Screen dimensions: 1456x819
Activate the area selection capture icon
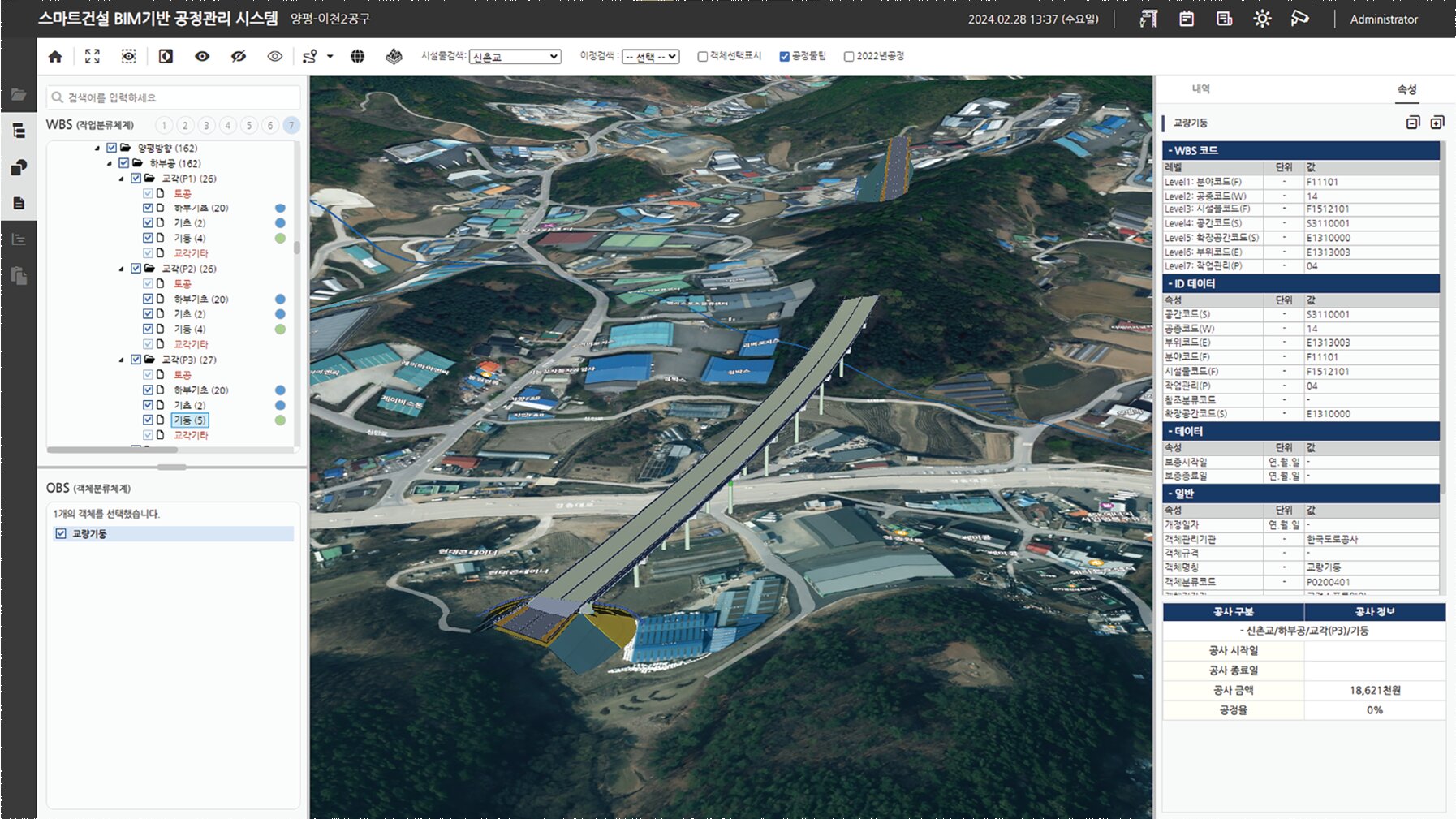(128, 55)
